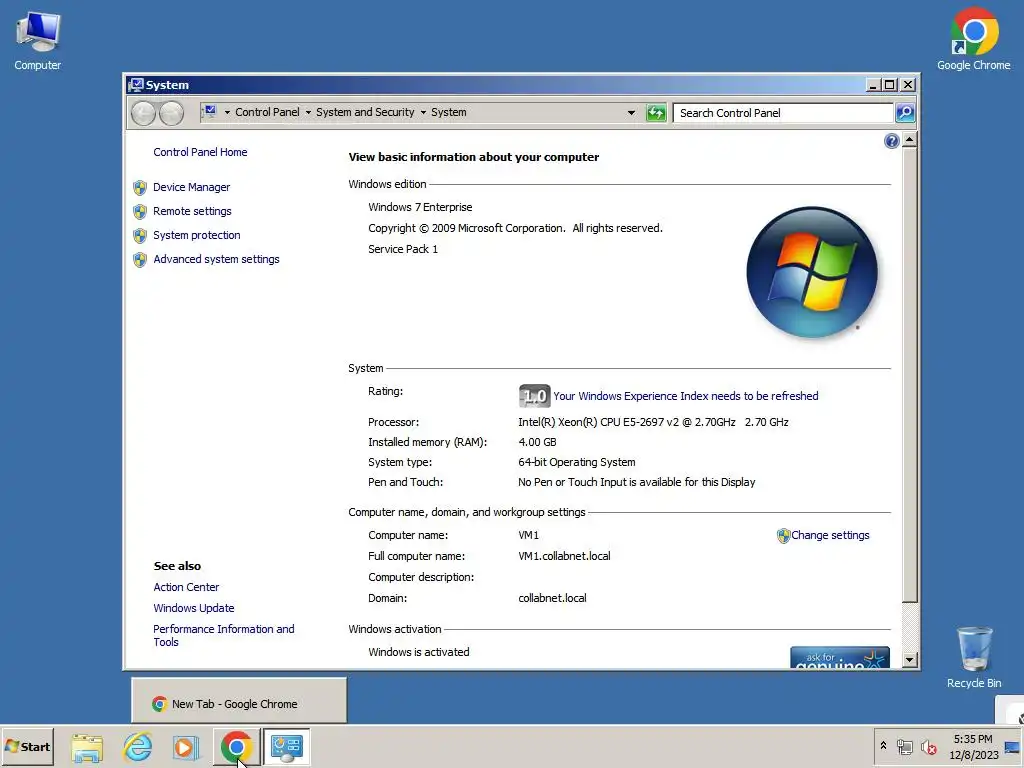Click the address bar refresh button
Screen dimensions: 1024x768
coord(656,113)
